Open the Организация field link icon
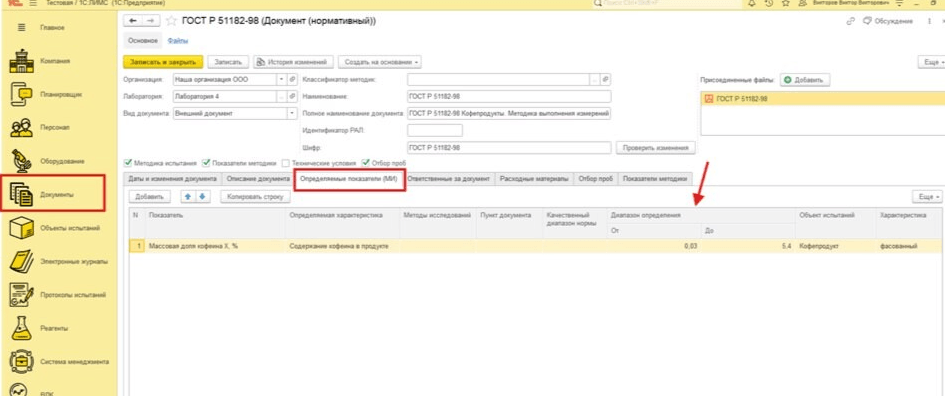Screen dimensions: 945x396 (293, 79)
